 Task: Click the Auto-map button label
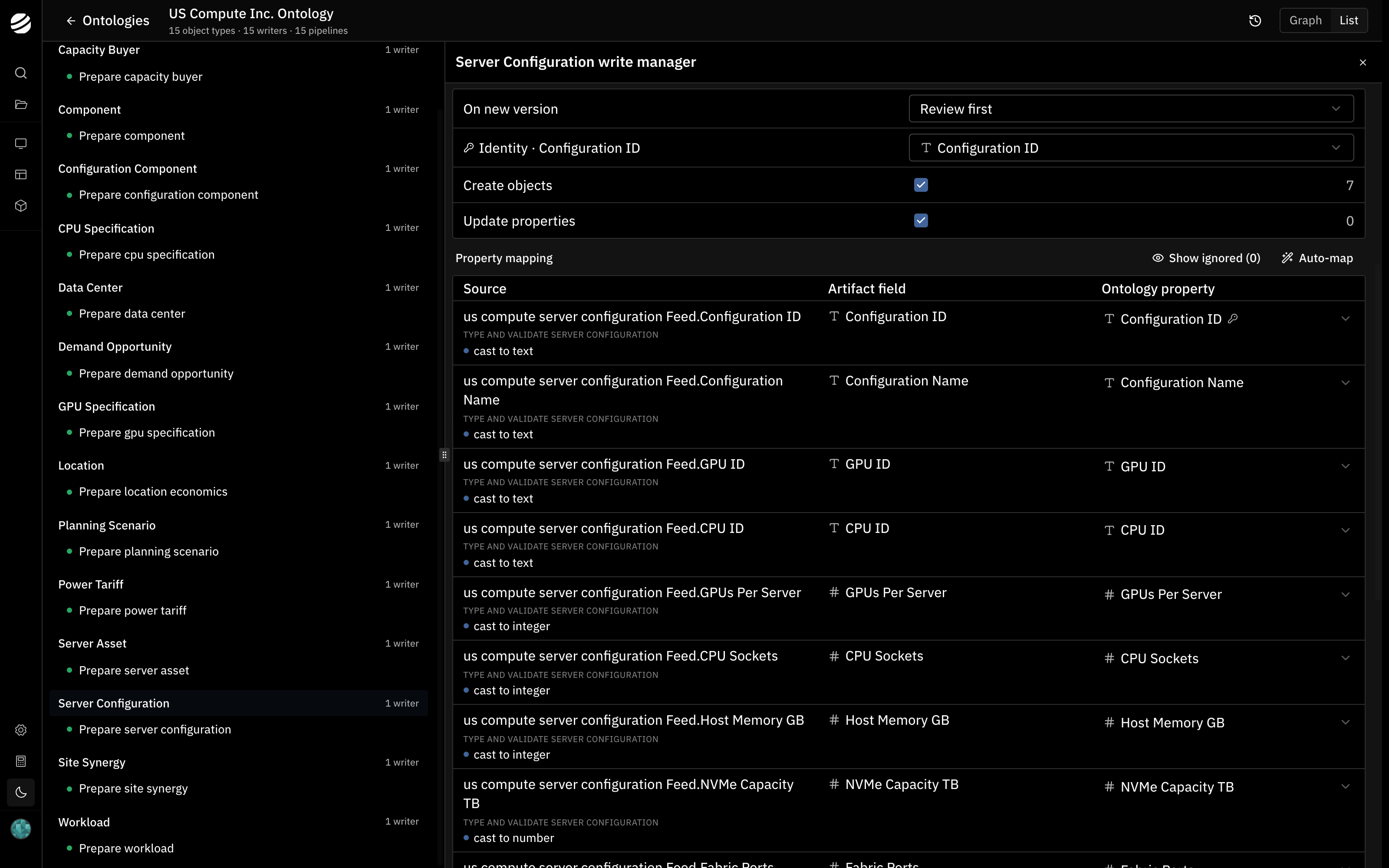[x=1325, y=258]
